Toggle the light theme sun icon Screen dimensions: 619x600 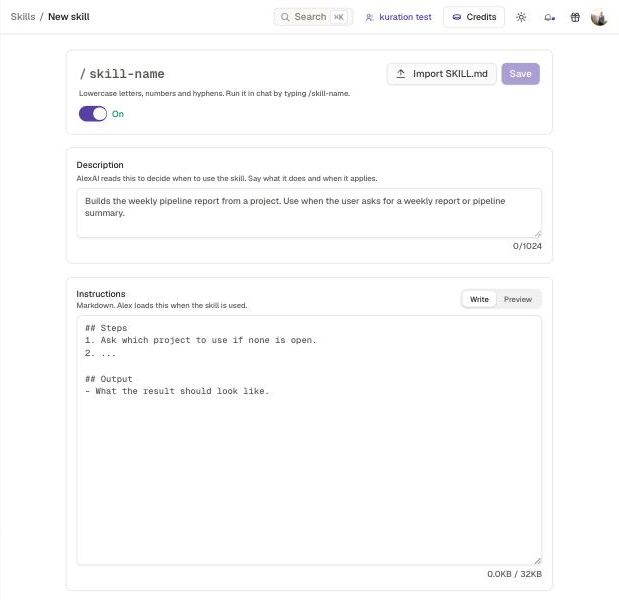coord(521,17)
